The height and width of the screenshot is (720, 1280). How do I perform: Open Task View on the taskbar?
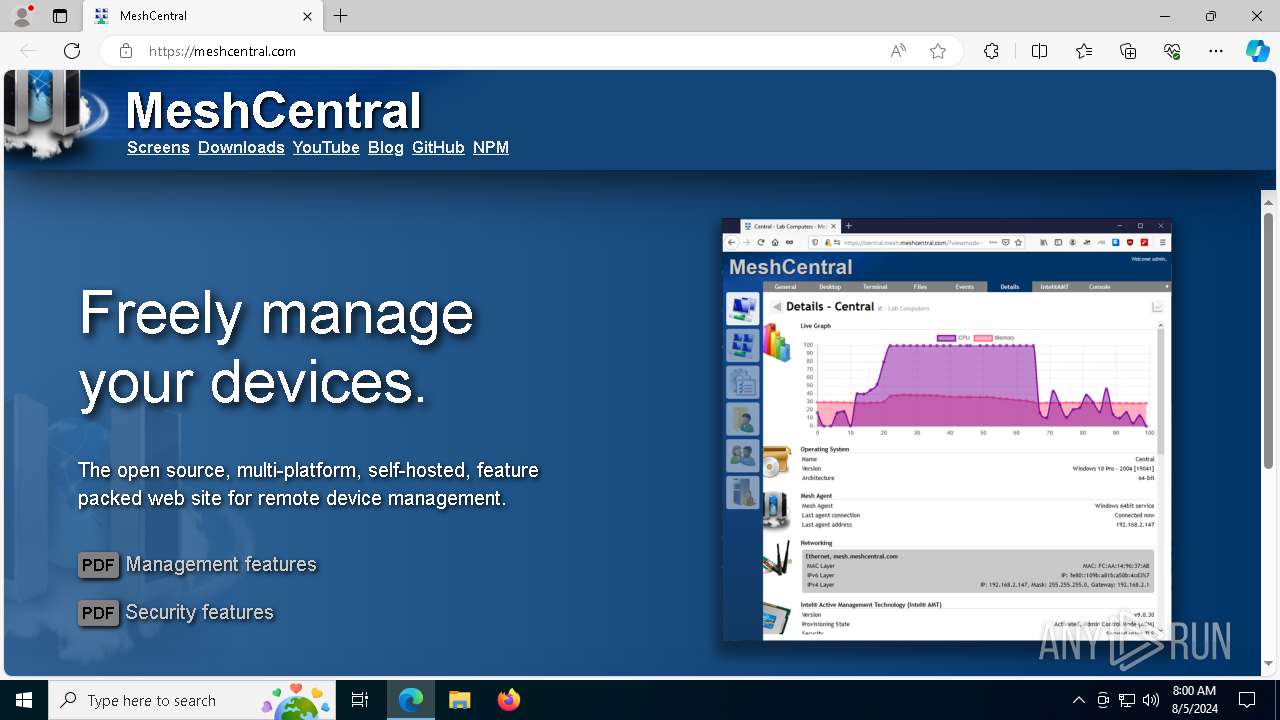coord(360,700)
